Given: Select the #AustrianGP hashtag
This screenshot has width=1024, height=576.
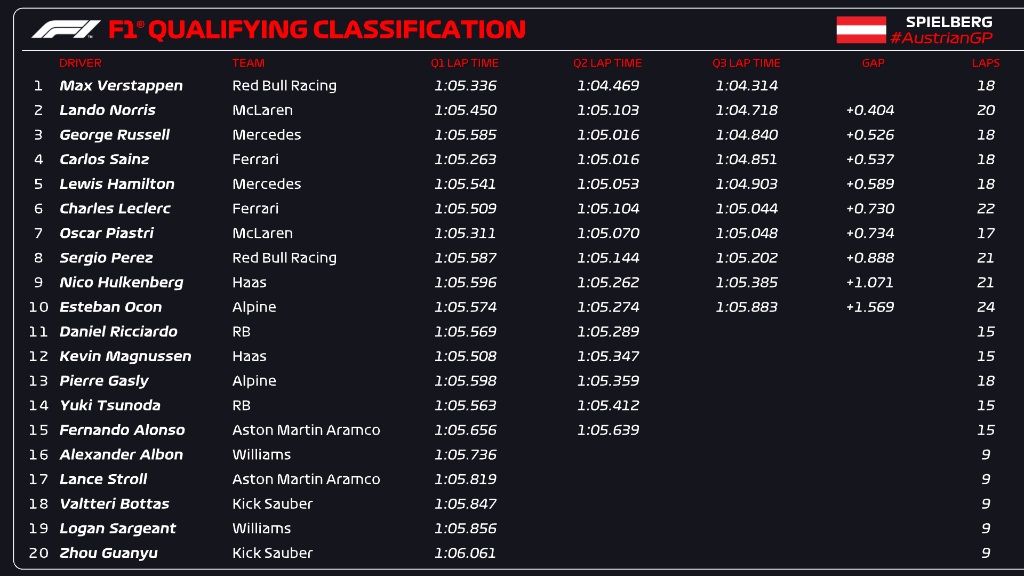Looking at the screenshot, I should [941, 39].
